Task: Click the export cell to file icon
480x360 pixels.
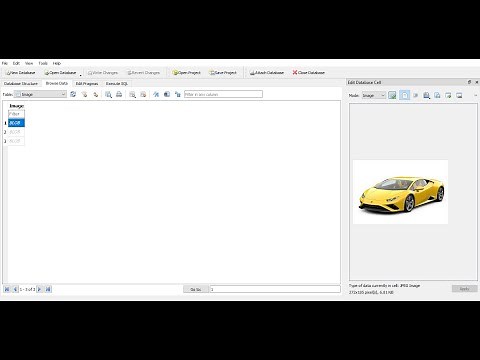Action: pos(459,96)
